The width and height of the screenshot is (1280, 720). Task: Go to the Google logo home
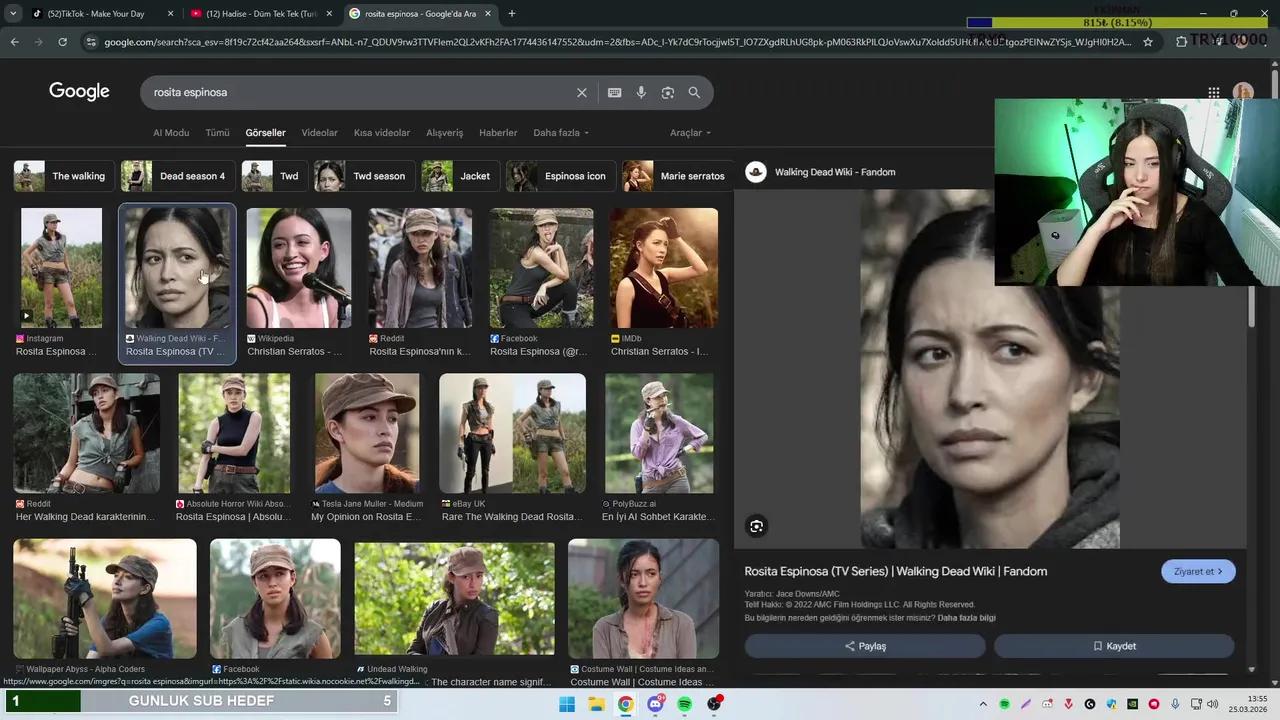click(79, 92)
